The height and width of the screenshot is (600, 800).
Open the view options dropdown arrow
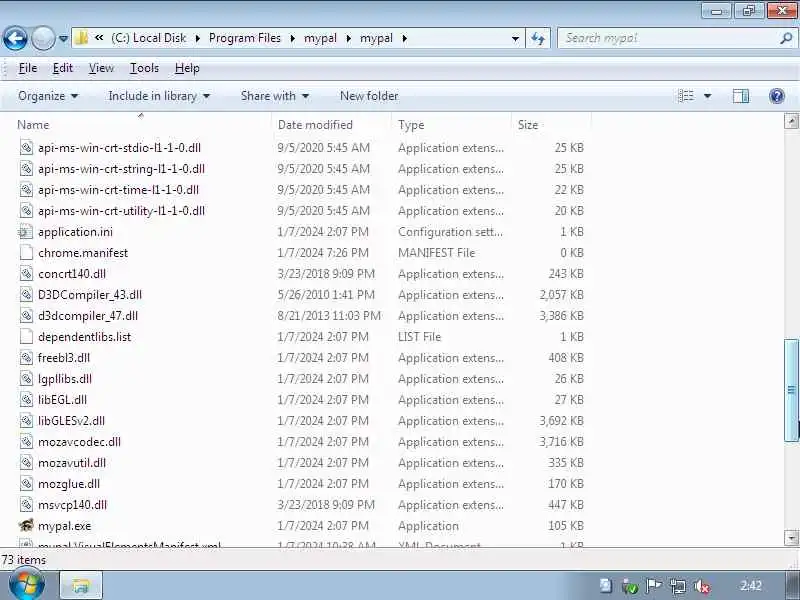(x=708, y=96)
